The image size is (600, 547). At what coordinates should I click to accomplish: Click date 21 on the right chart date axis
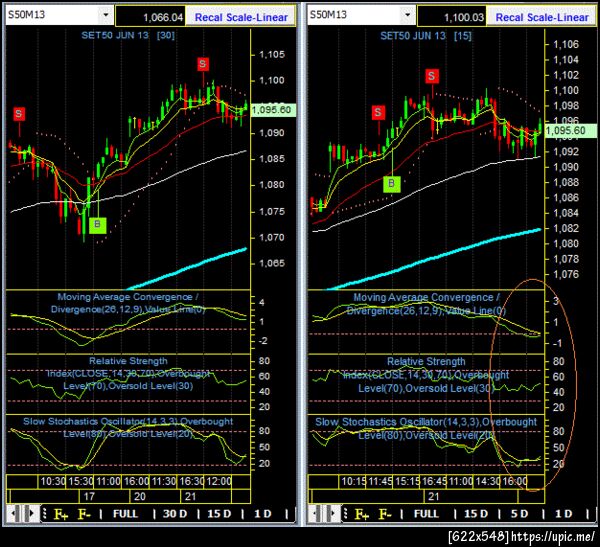434,496
